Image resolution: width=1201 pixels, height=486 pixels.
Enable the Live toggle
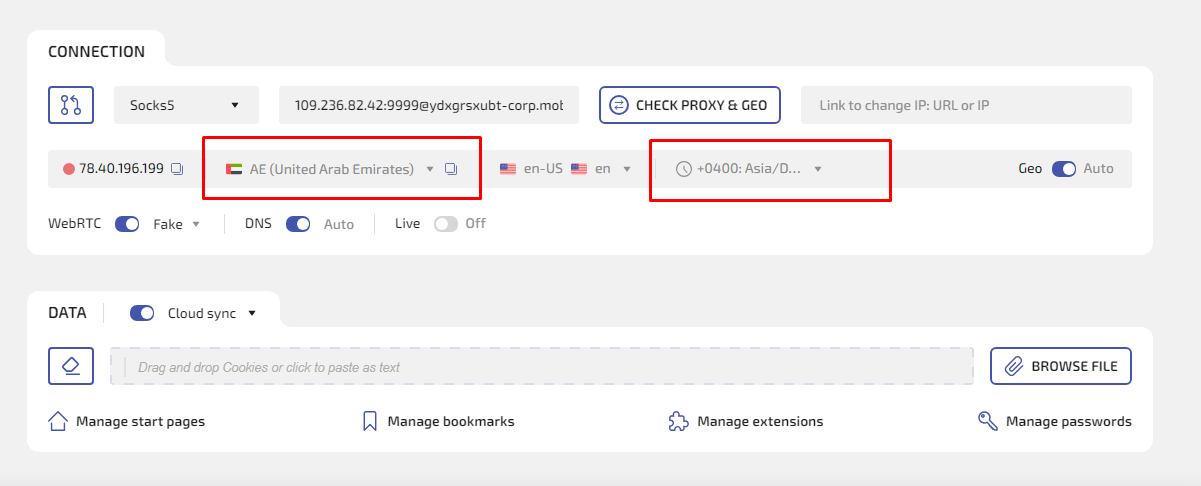click(x=445, y=224)
